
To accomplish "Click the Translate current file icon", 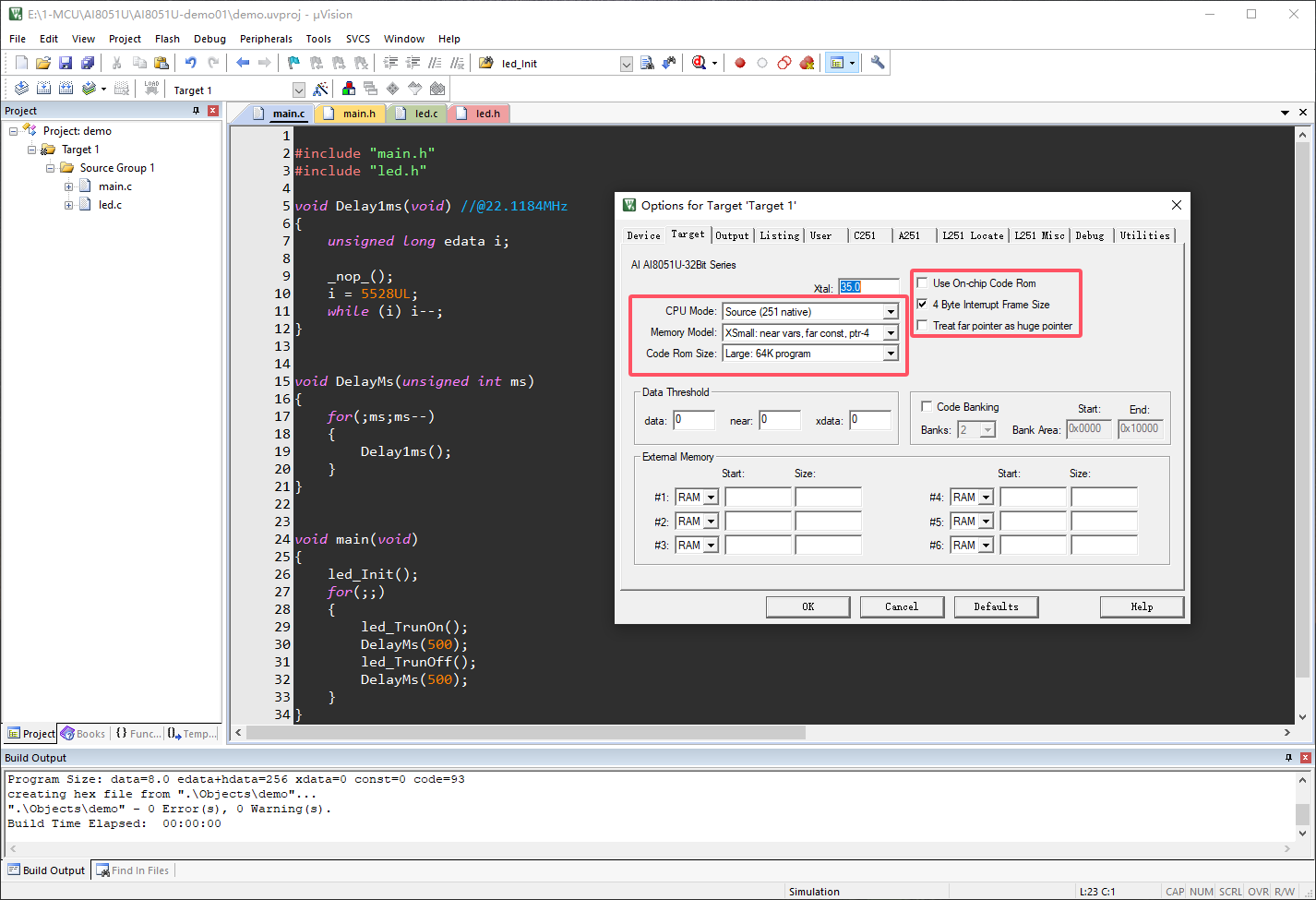I will (x=21, y=89).
